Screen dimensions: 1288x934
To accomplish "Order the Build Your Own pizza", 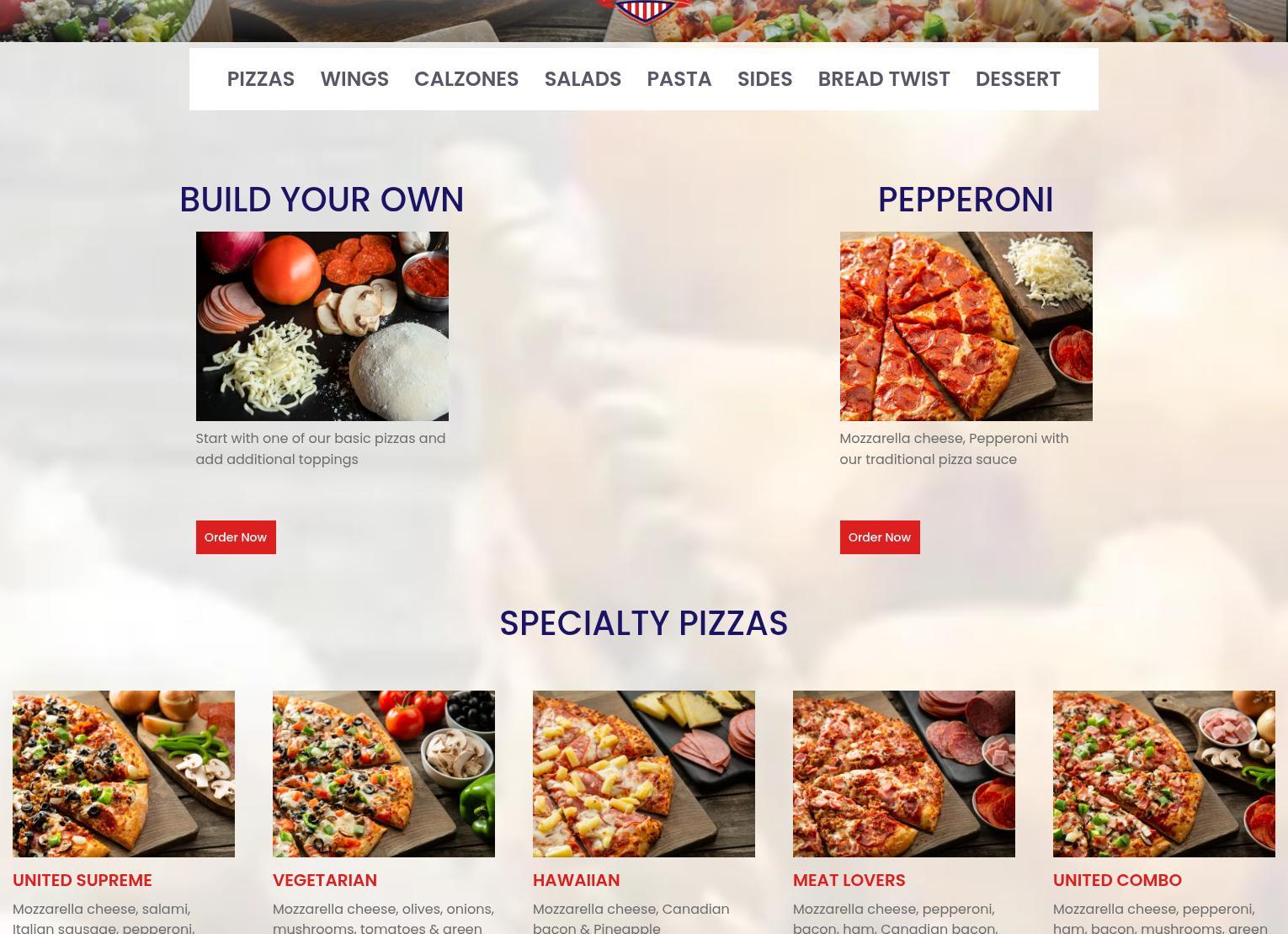I will point(236,537).
